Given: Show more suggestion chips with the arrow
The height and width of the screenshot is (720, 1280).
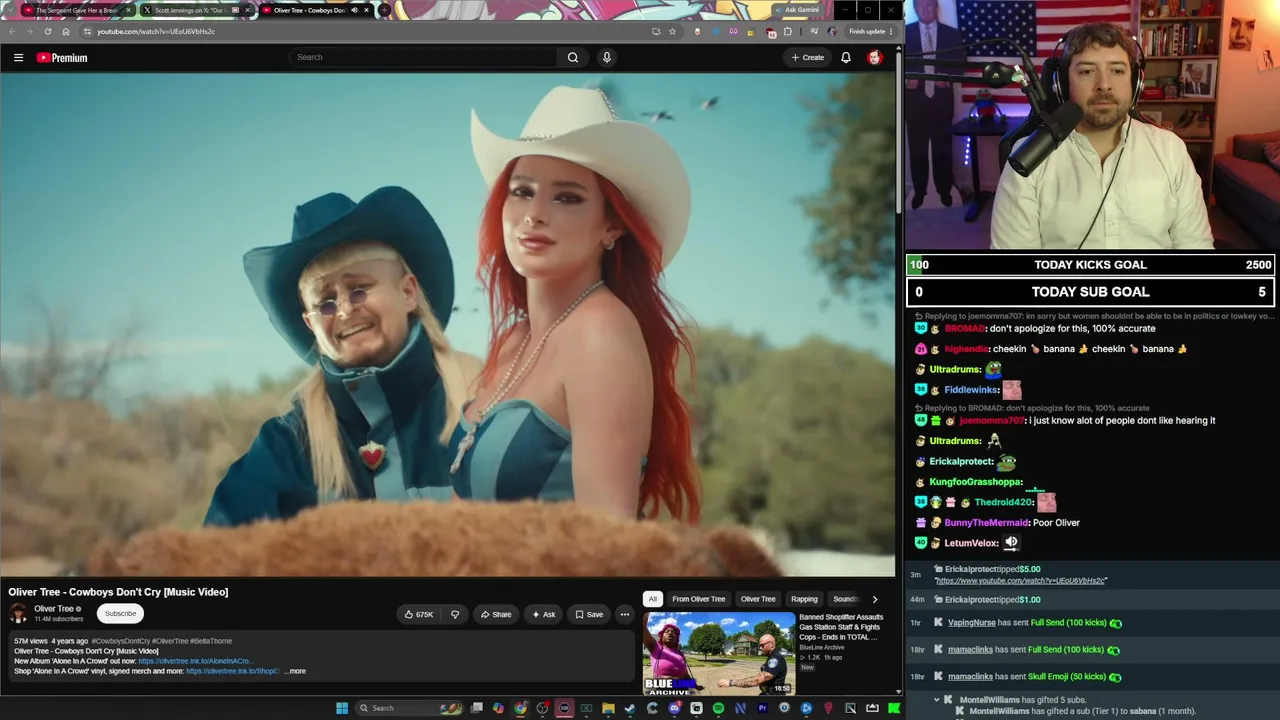Looking at the screenshot, I should click(x=875, y=599).
